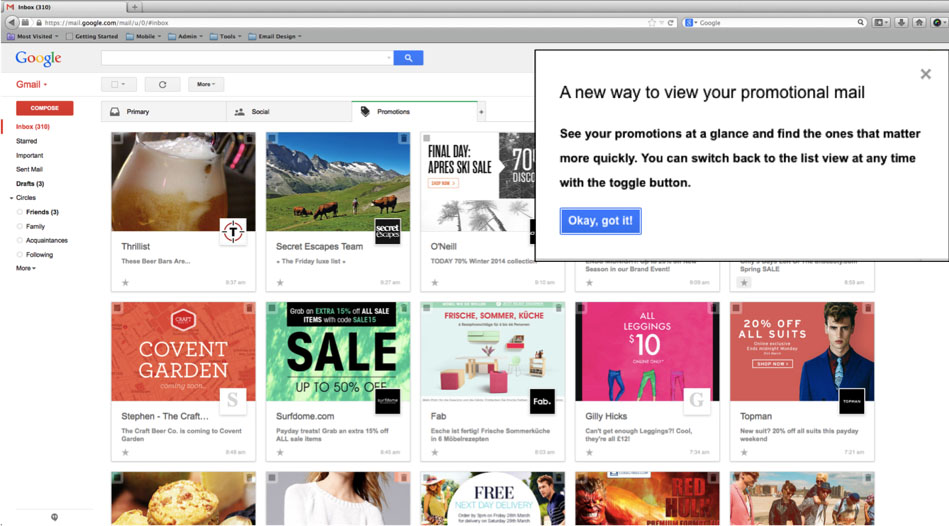Collapse the Circles section in sidebar
The image size is (949, 526).
pyautogui.click(x=11, y=198)
